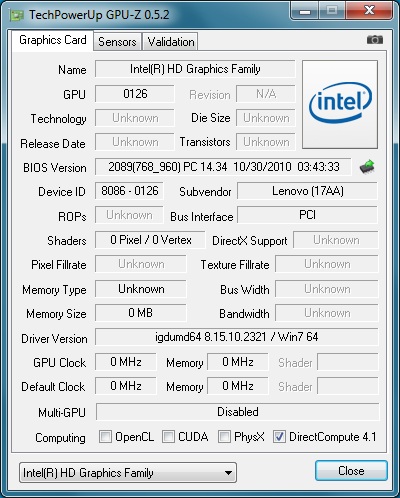Click the Driver Version field igdumd64
400x498 pixels.
(x=237, y=337)
